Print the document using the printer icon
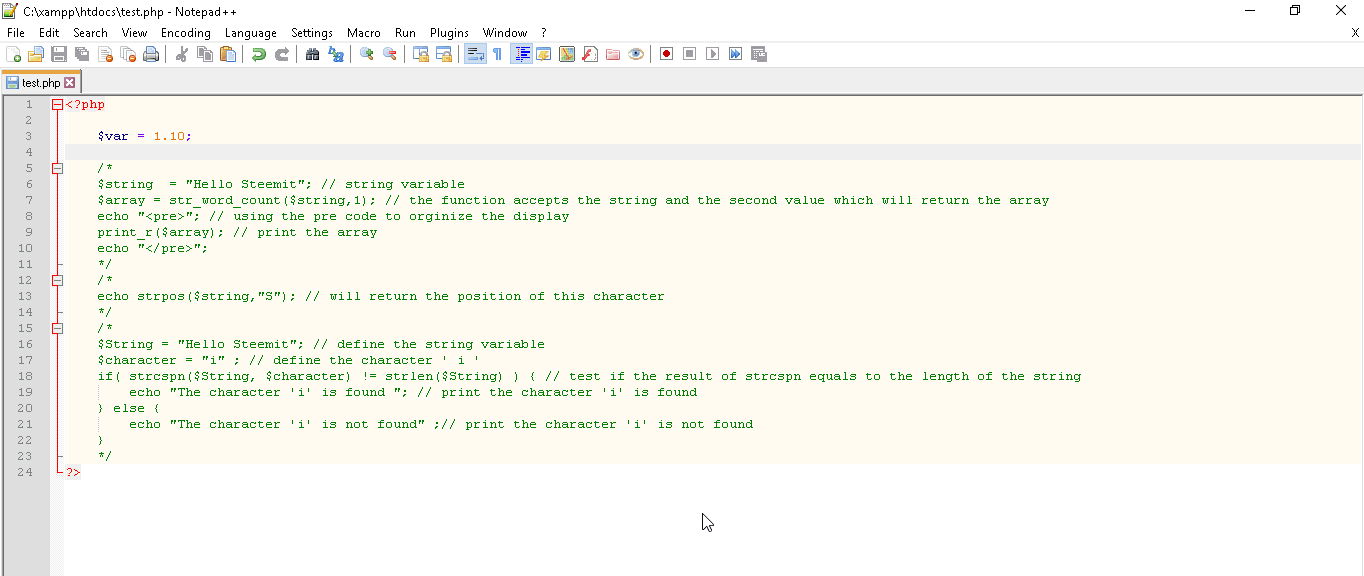 coord(151,54)
